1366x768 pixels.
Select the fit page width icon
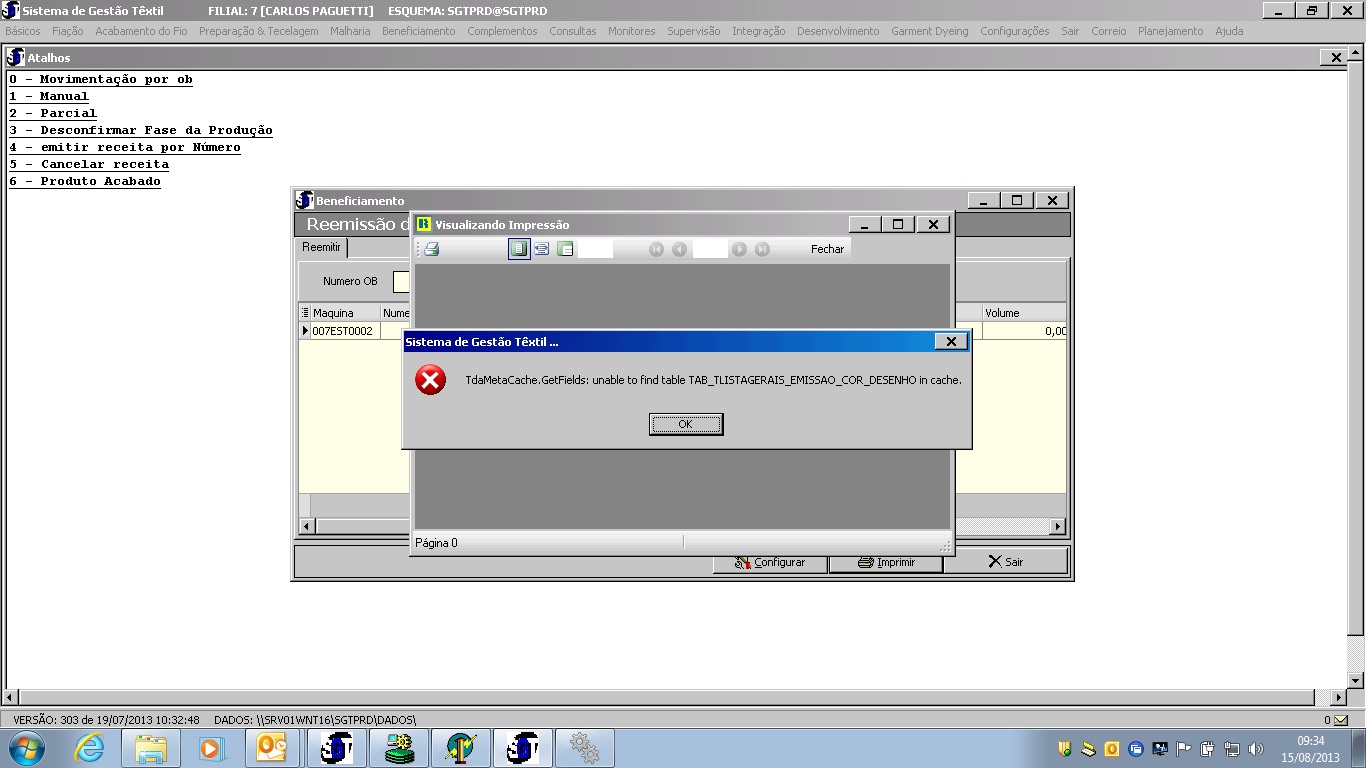541,249
